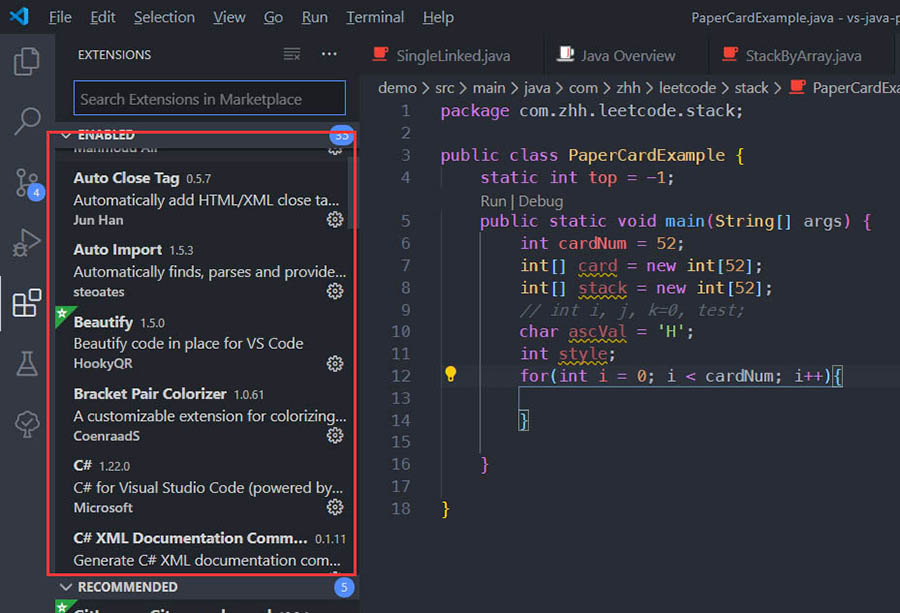
Task: Collapse the ENABLED extensions section
Action: 207,135
